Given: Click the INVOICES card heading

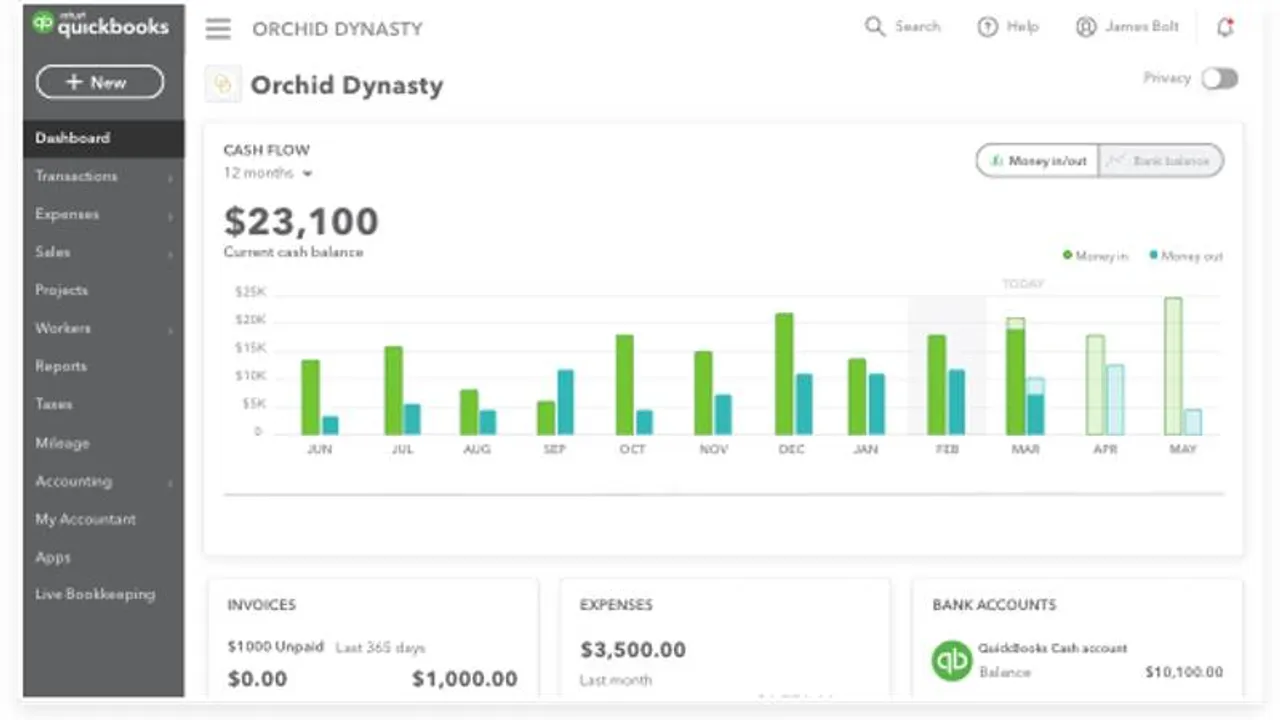Looking at the screenshot, I should 261,605.
